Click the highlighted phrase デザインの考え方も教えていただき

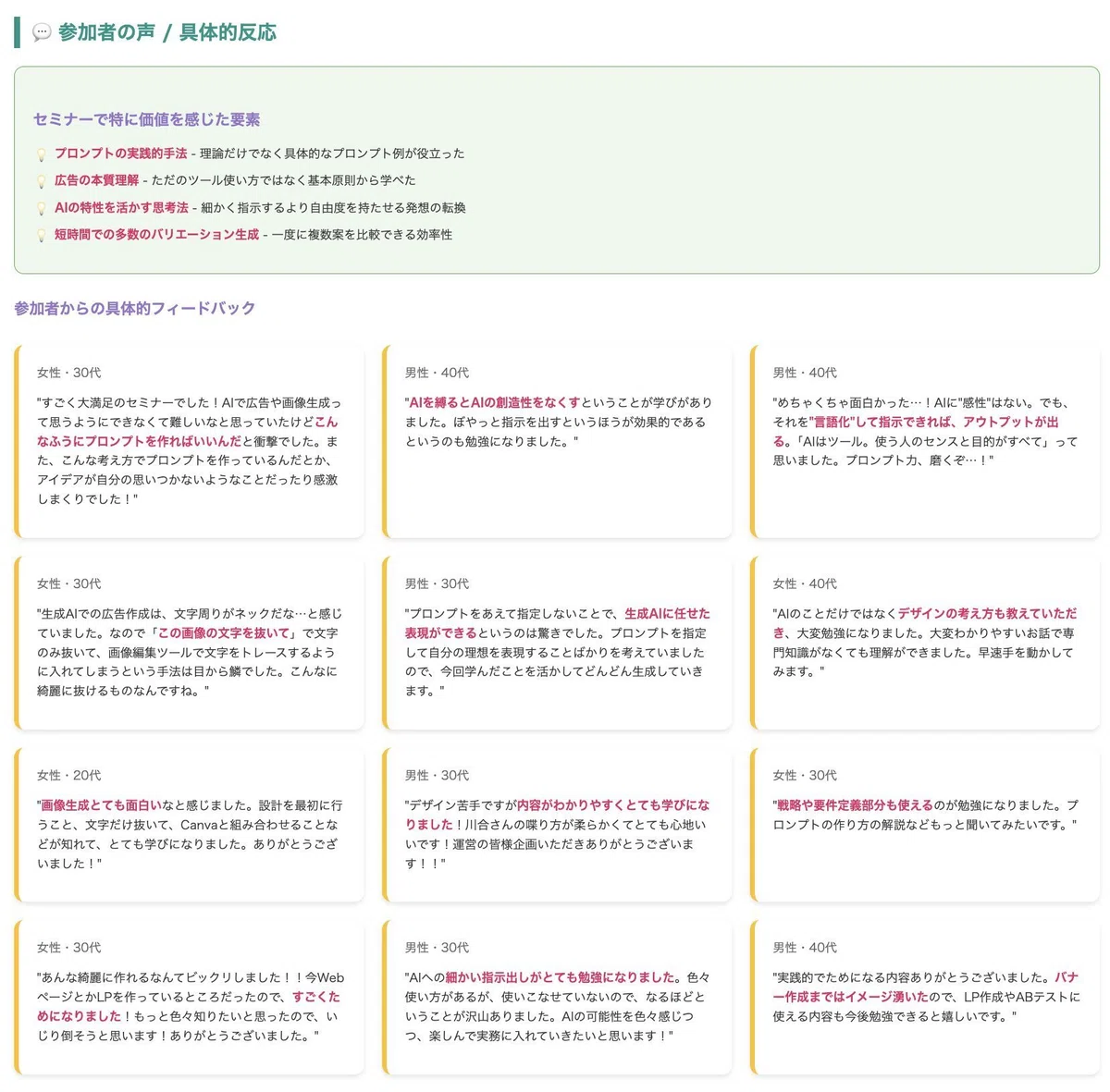[925, 623]
